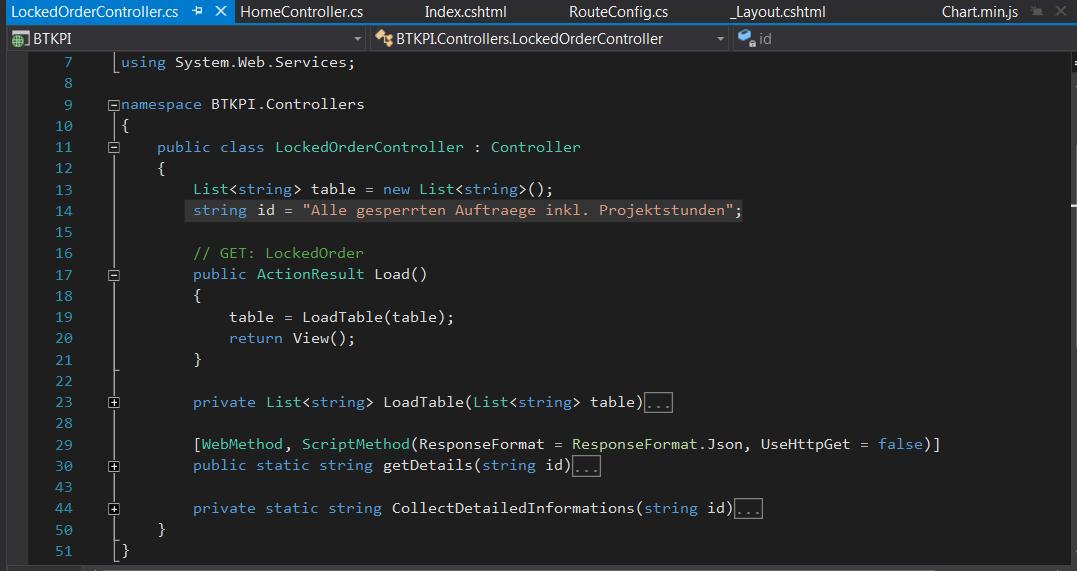Image resolution: width=1077 pixels, height=571 pixels.
Task: Click the Controller base class name
Action: point(535,147)
